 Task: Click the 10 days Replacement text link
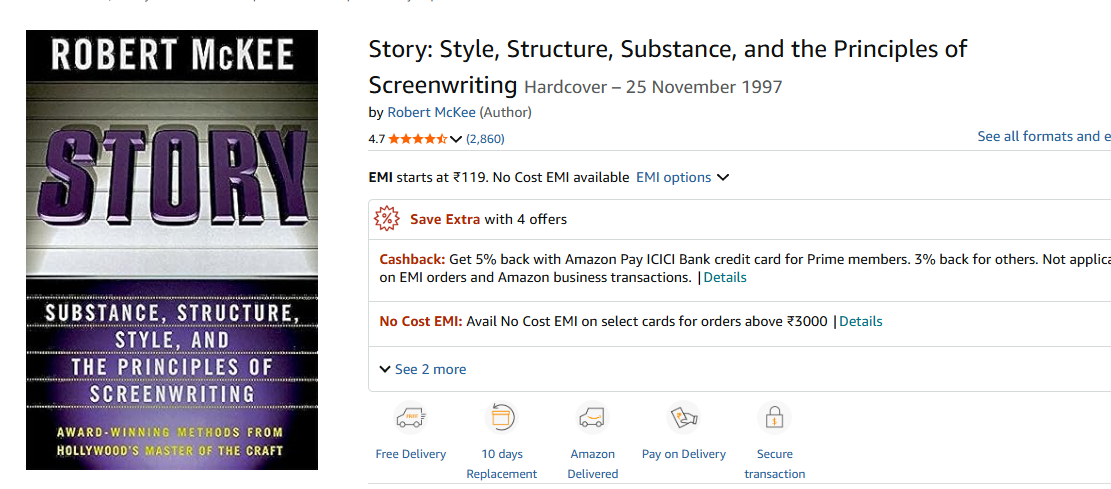pyautogui.click(x=501, y=464)
